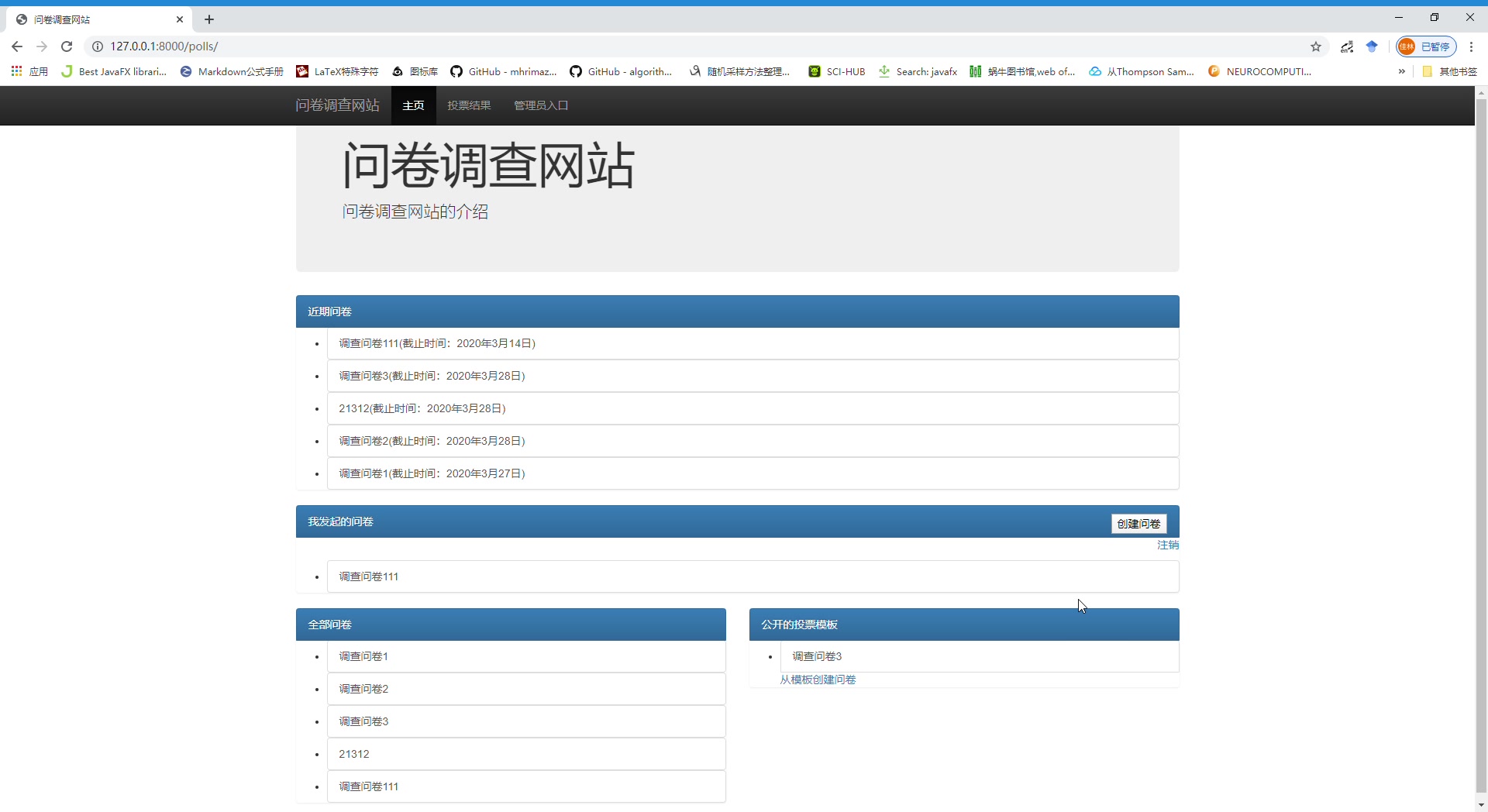This screenshot has width=1488, height=812.
Task: Open recent survey 调查问卷2 with deadline
Action: click(753, 441)
